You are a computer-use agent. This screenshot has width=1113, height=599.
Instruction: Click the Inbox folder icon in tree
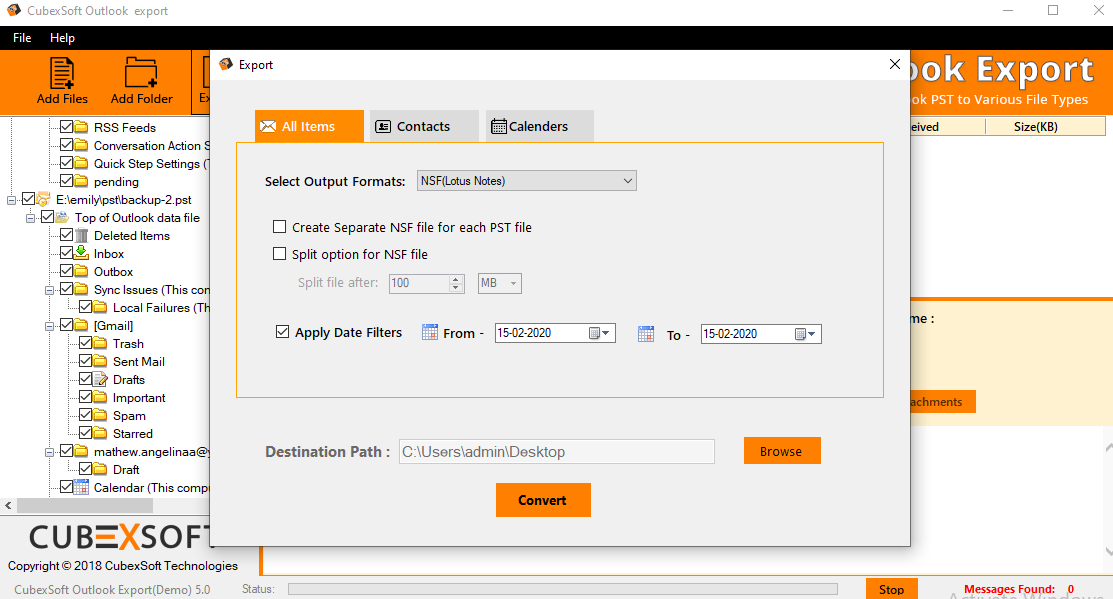pos(82,254)
